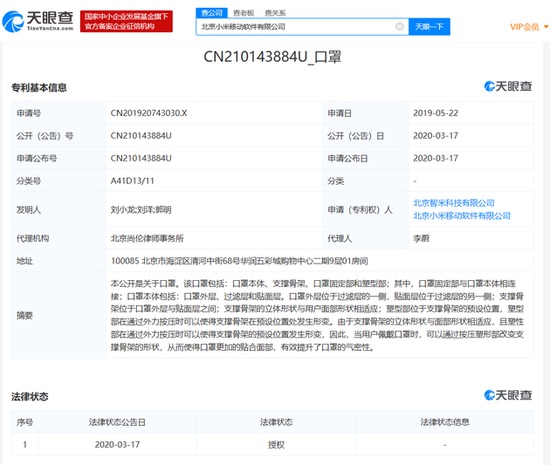Click the patent title CN210143884U_口罩

(273, 57)
